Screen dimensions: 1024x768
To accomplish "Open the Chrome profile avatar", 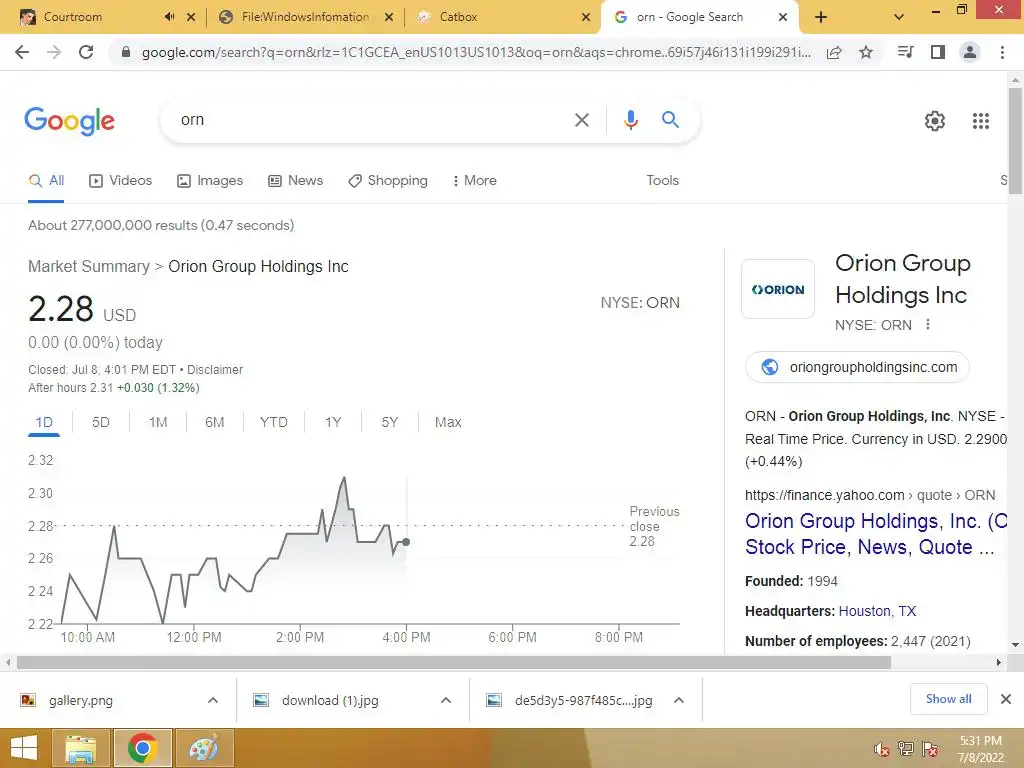I will click(970, 52).
